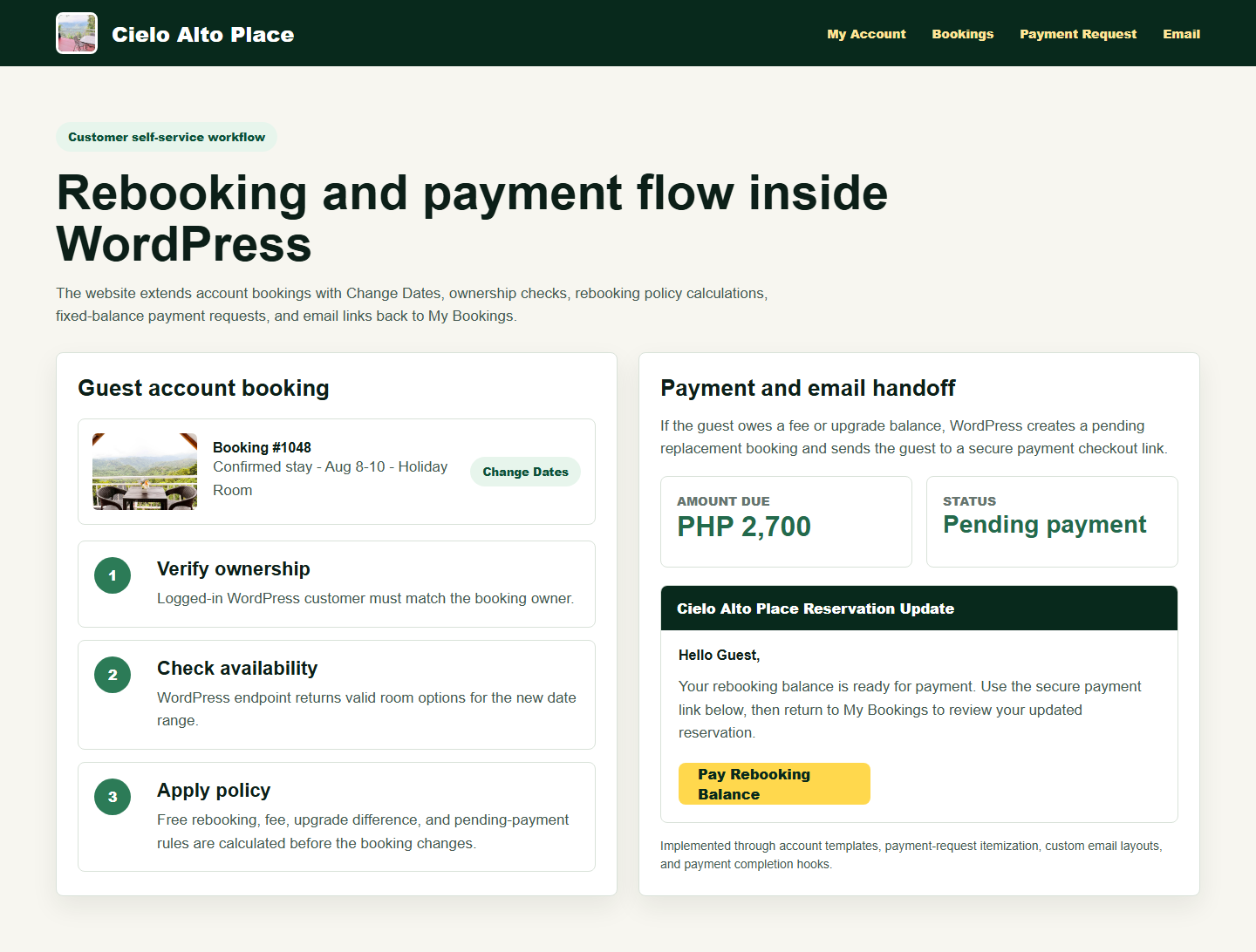Click the step 3 circle badge
Viewport: 1256px width, 952px height.
click(113, 797)
